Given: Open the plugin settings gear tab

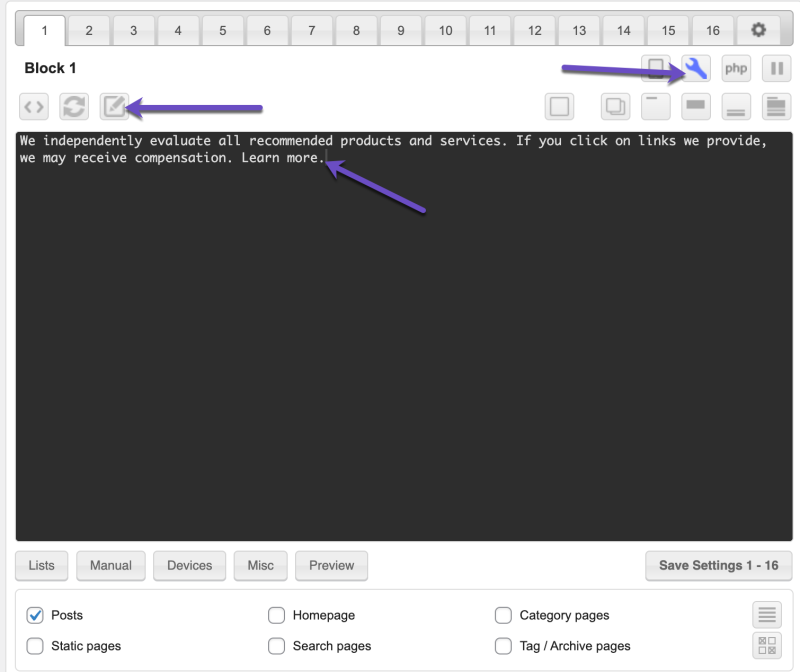Looking at the screenshot, I should point(759,31).
